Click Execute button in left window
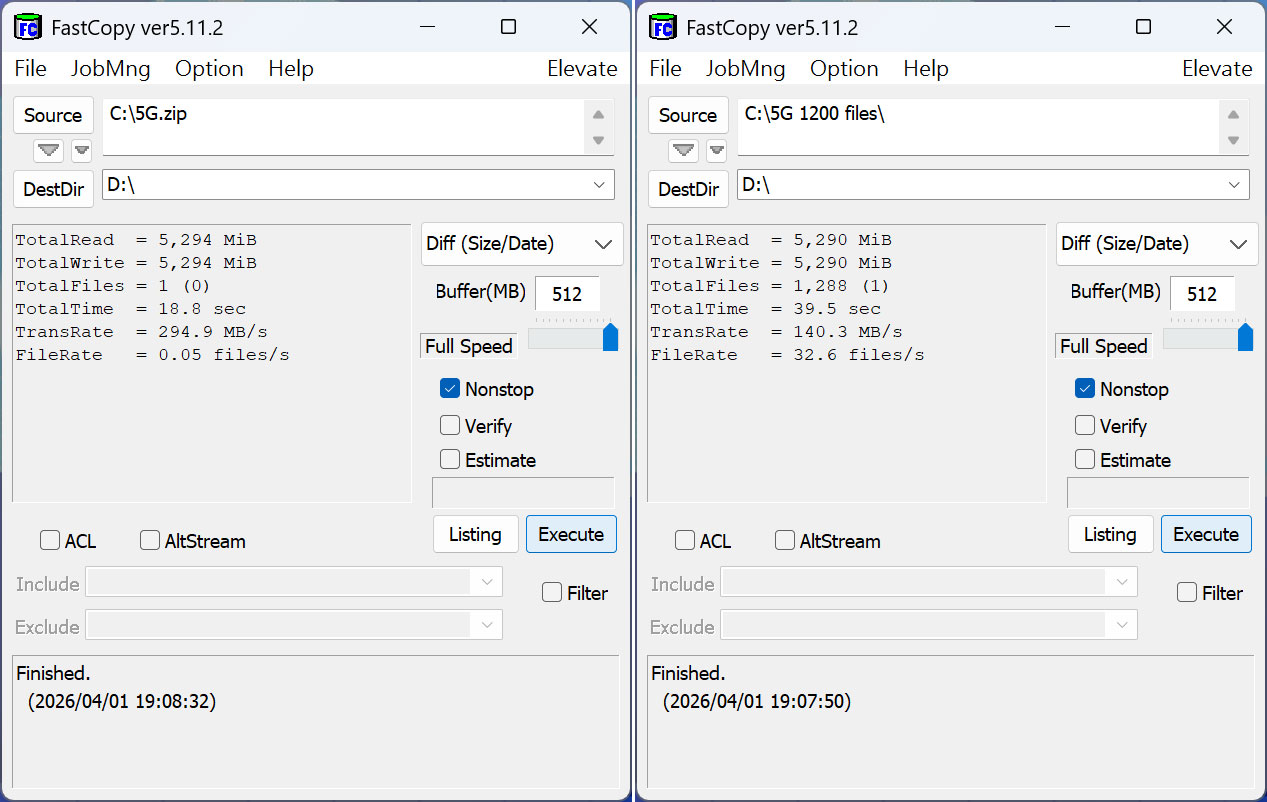Viewport: 1267px width, 802px height. [571, 534]
